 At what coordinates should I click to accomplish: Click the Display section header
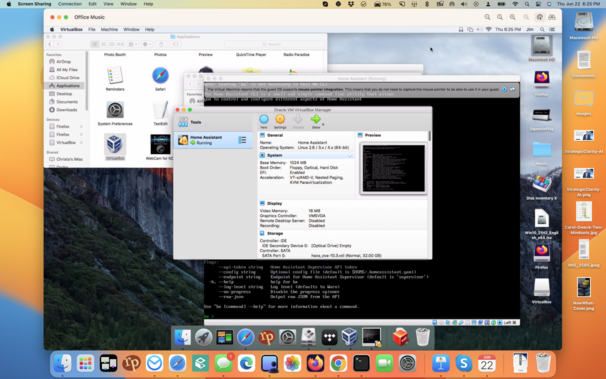click(274, 204)
